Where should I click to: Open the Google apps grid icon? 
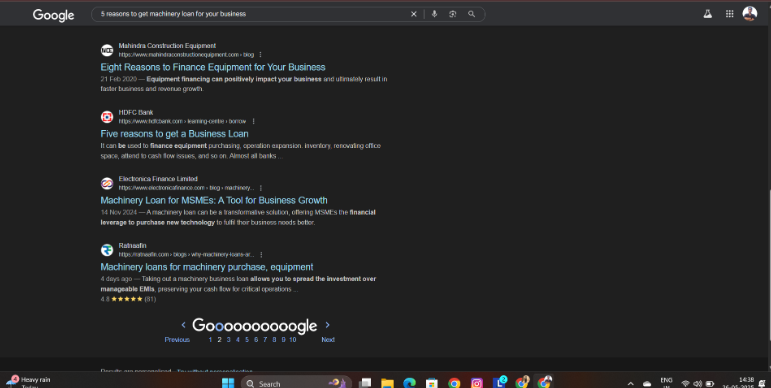(x=730, y=14)
